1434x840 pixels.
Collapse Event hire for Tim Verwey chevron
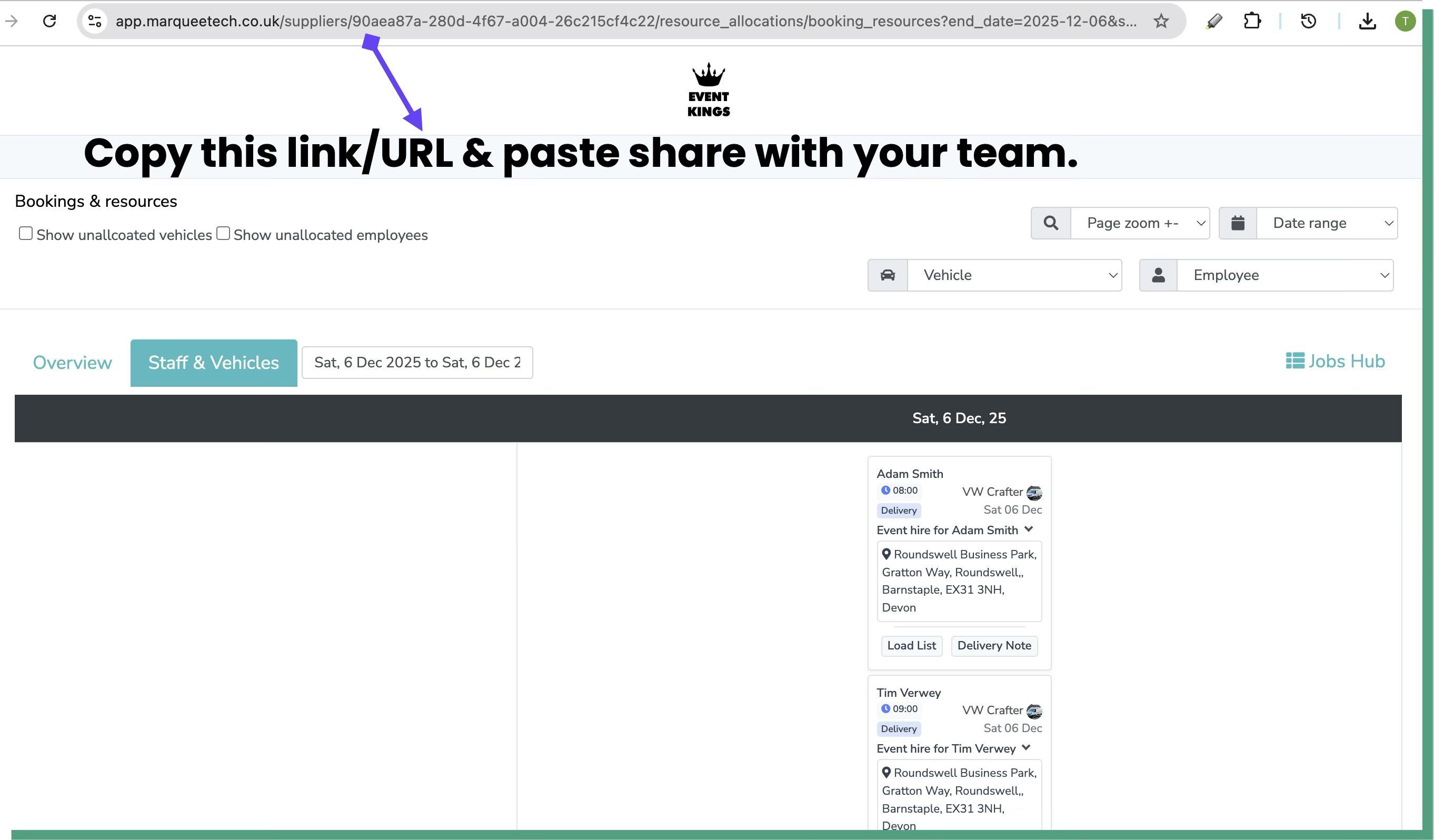coord(1026,748)
